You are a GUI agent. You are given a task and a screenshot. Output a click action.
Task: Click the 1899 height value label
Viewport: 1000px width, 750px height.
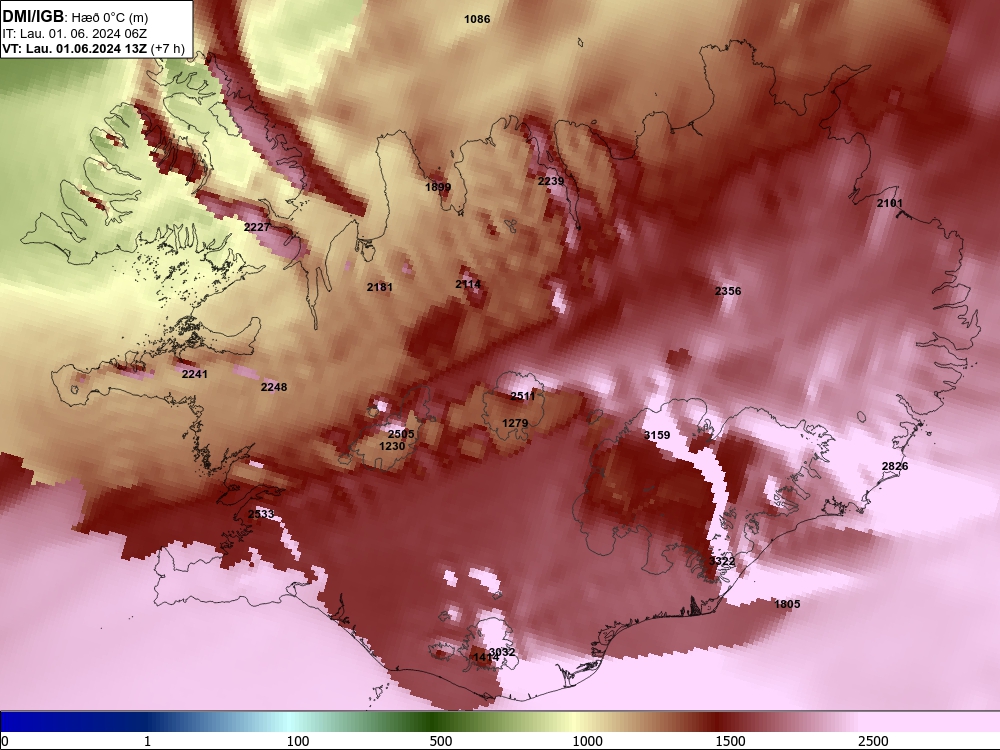(438, 188)
